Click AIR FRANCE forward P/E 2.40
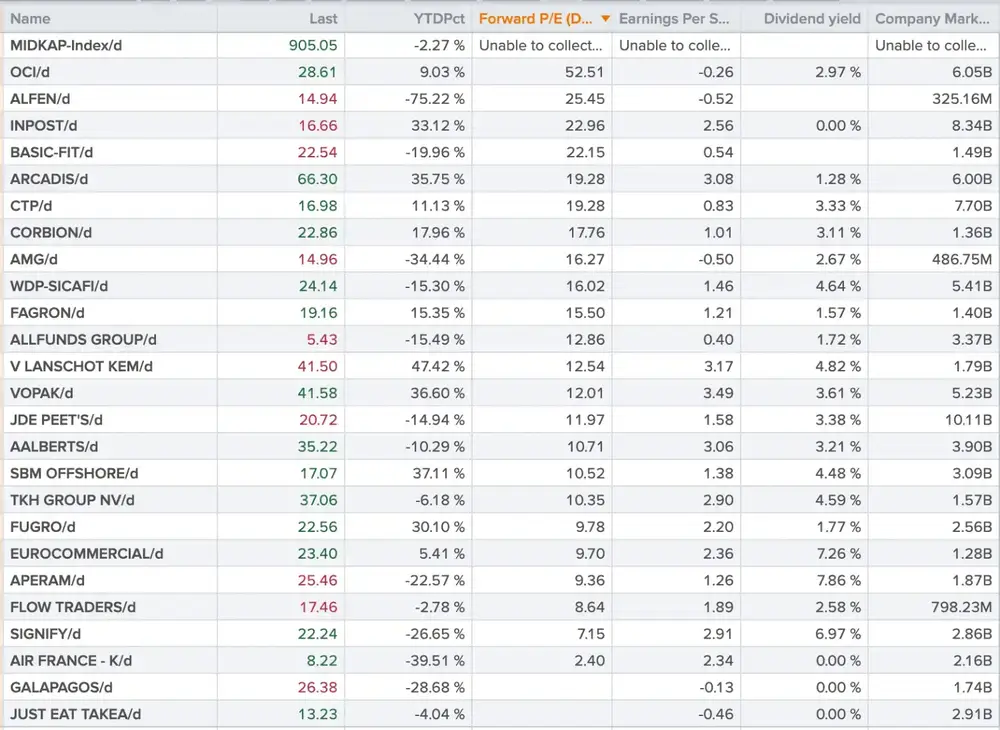Image resolution: width=1000 pixels, height=730 pixels. [x=589, y=661]
